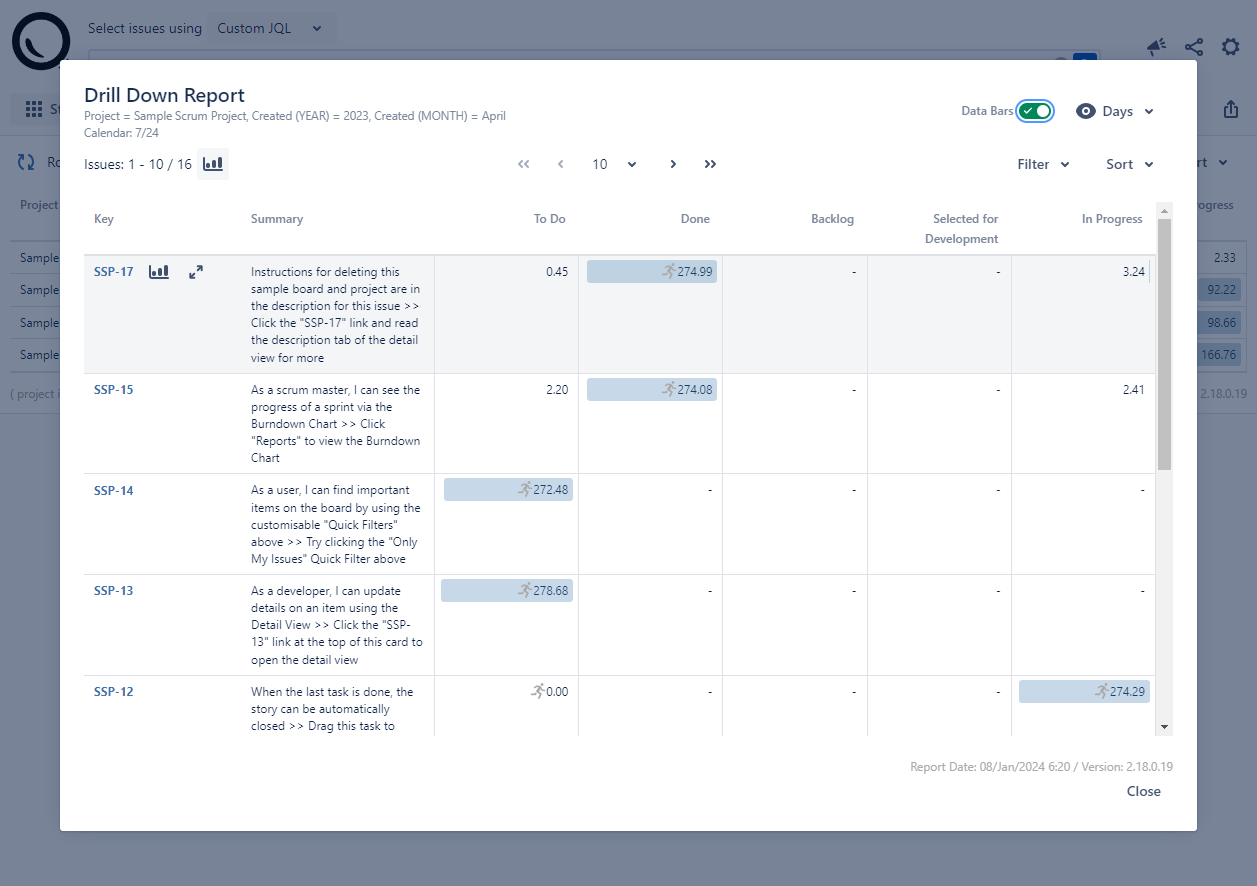Open the SSP-15 issue link
This screenshot has height=886, width=1257.
(x=113, y=390)
